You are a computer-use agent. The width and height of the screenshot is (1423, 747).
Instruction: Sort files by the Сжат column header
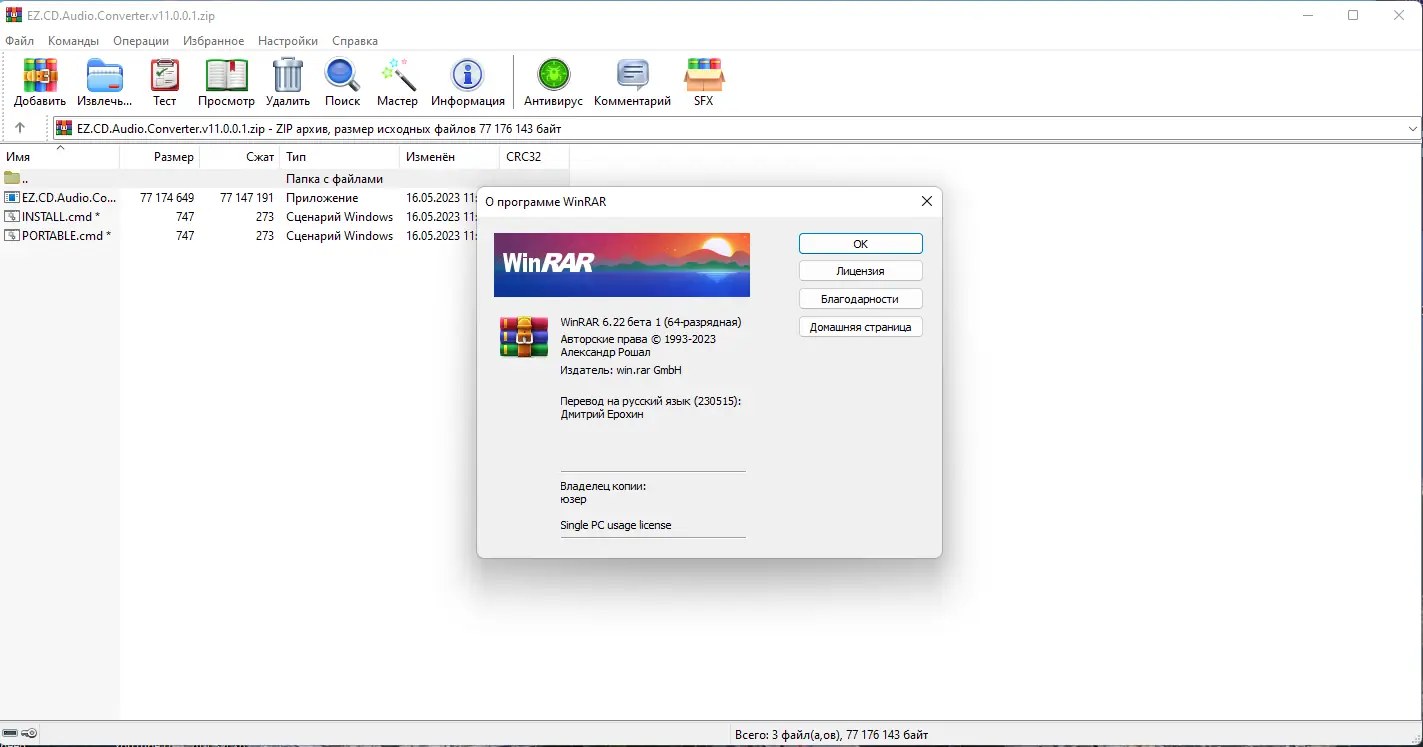coord(240,157)
